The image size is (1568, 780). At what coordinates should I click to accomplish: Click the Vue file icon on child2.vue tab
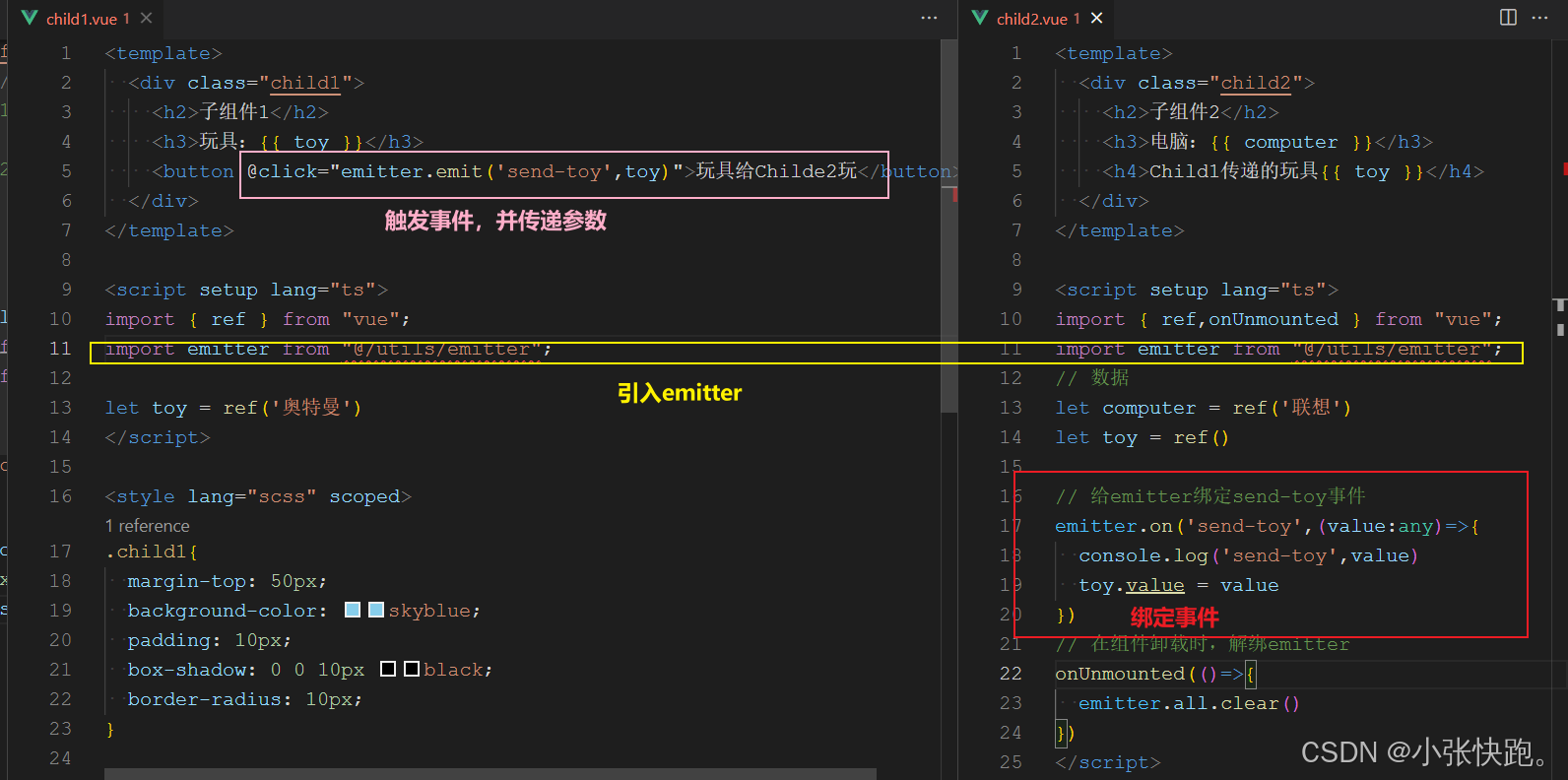[980, 19]
